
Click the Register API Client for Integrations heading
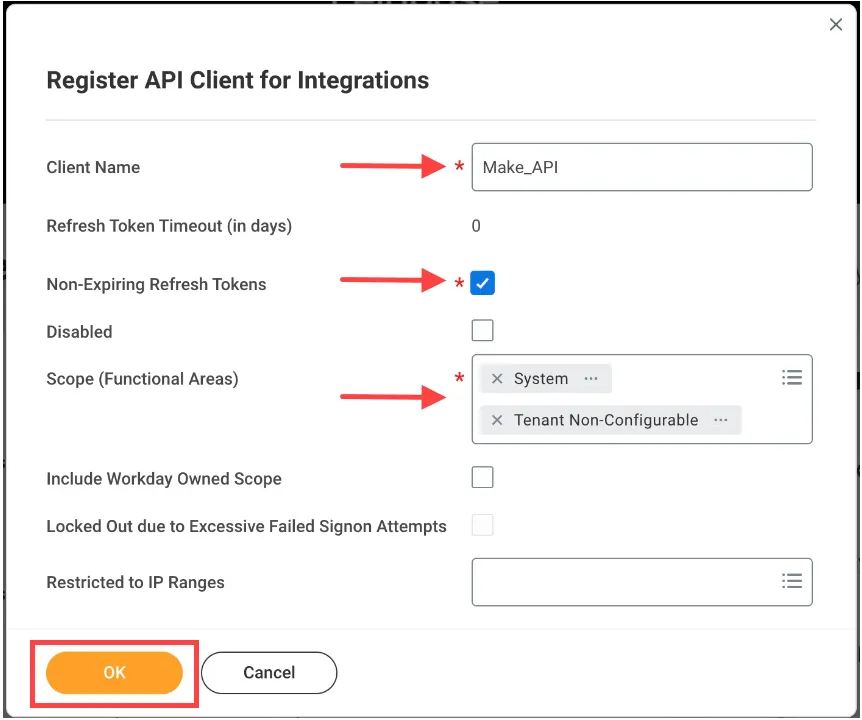coord(238,81)
